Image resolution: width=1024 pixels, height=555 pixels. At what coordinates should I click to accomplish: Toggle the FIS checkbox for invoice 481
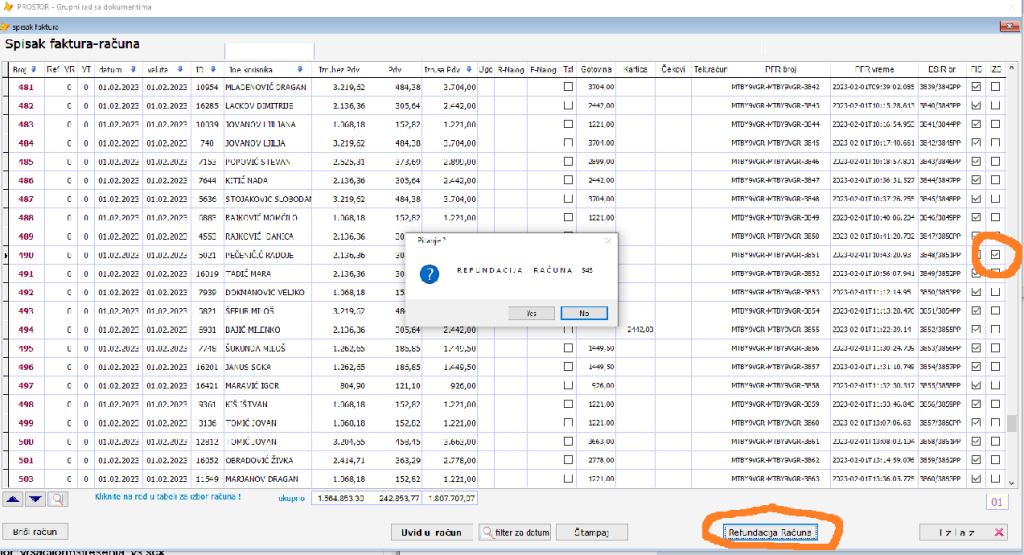[x=976, y=87]
